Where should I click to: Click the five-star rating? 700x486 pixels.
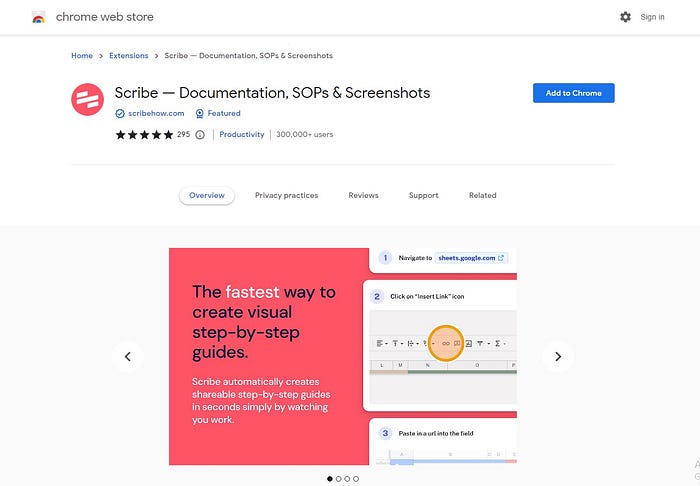pos(144,135)
